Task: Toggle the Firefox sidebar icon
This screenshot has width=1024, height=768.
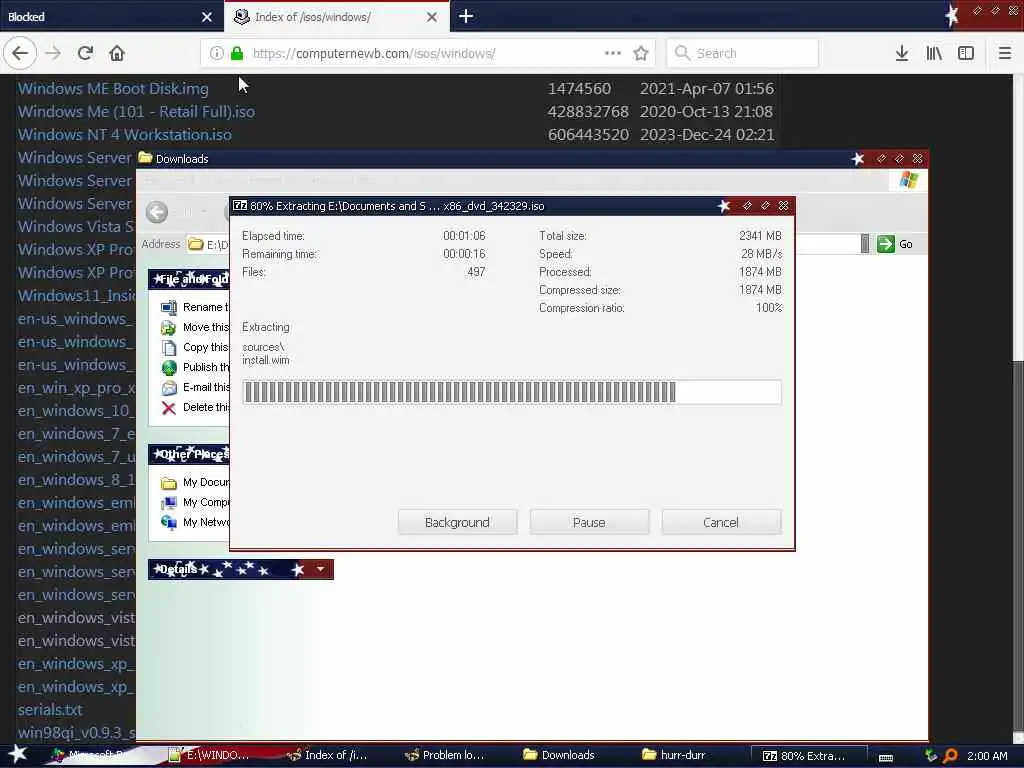Action: click(x=966, y=53)
